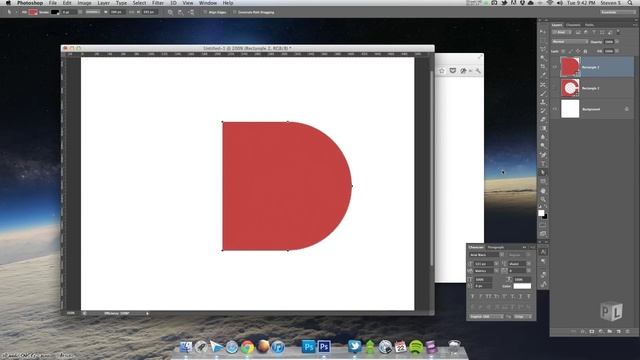Open the English: USA language dropdown
The image size is (640, 360).
pos(487,317)
